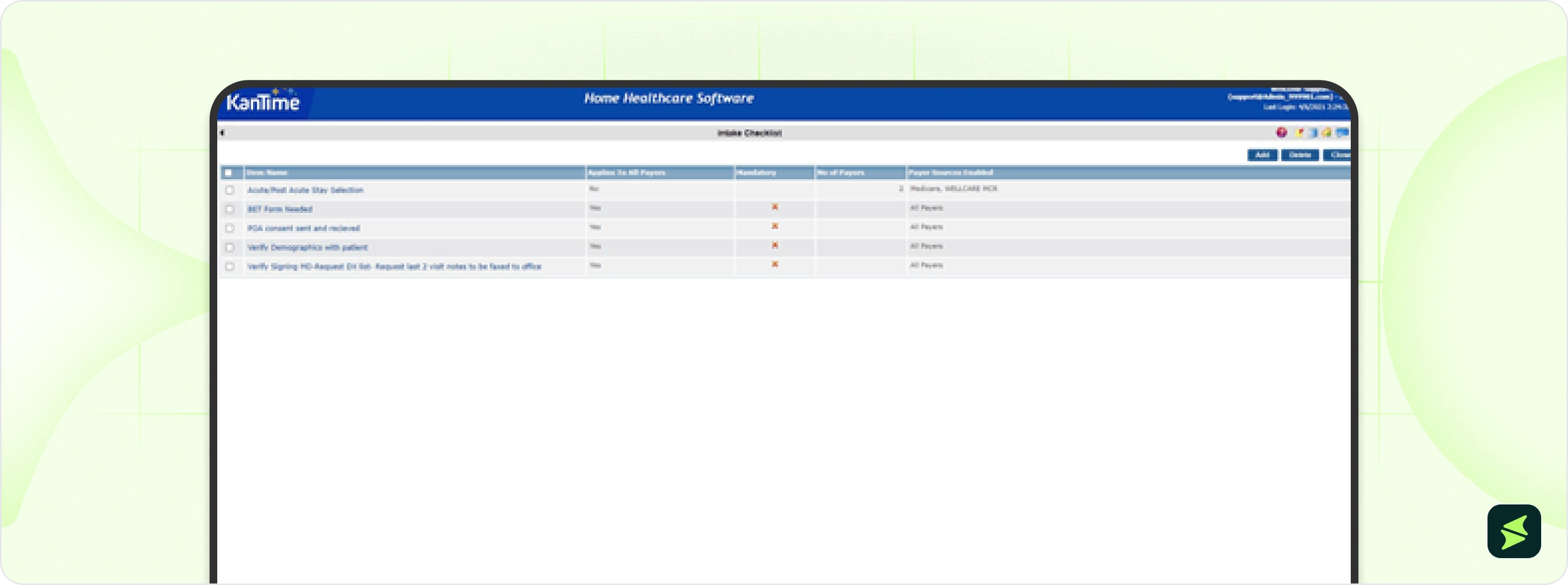This screenshot has height=585, width=1568.
Task: Click the Home Healthcare Software banner text
Action: [669, 98]
